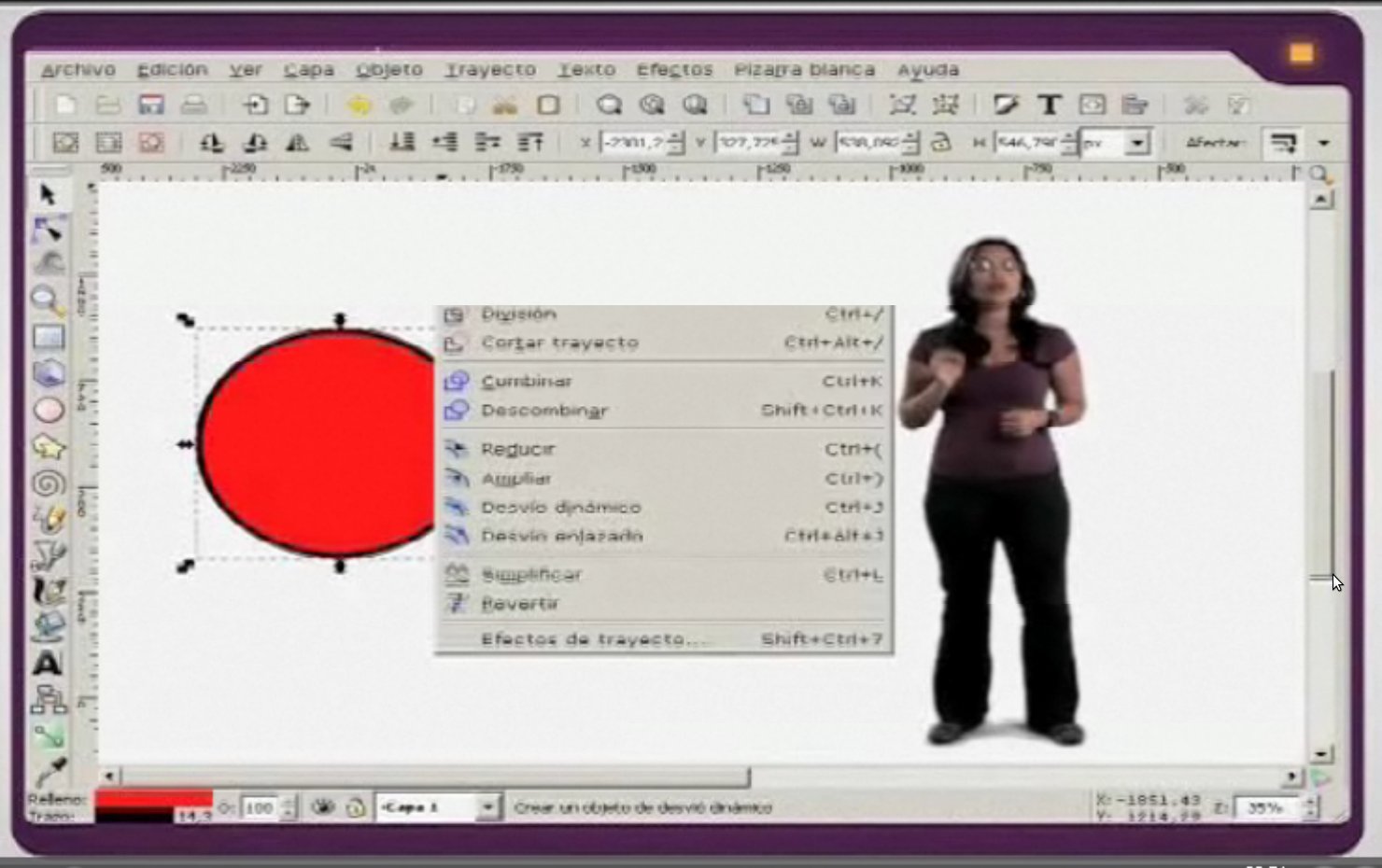1382x868 pixels.
Task: Select the Paint bucket tool
Action: click(49, 626)
